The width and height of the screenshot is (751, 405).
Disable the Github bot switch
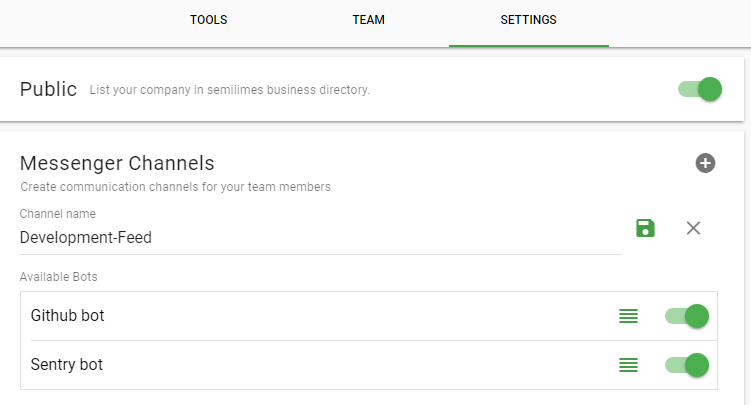687,316
